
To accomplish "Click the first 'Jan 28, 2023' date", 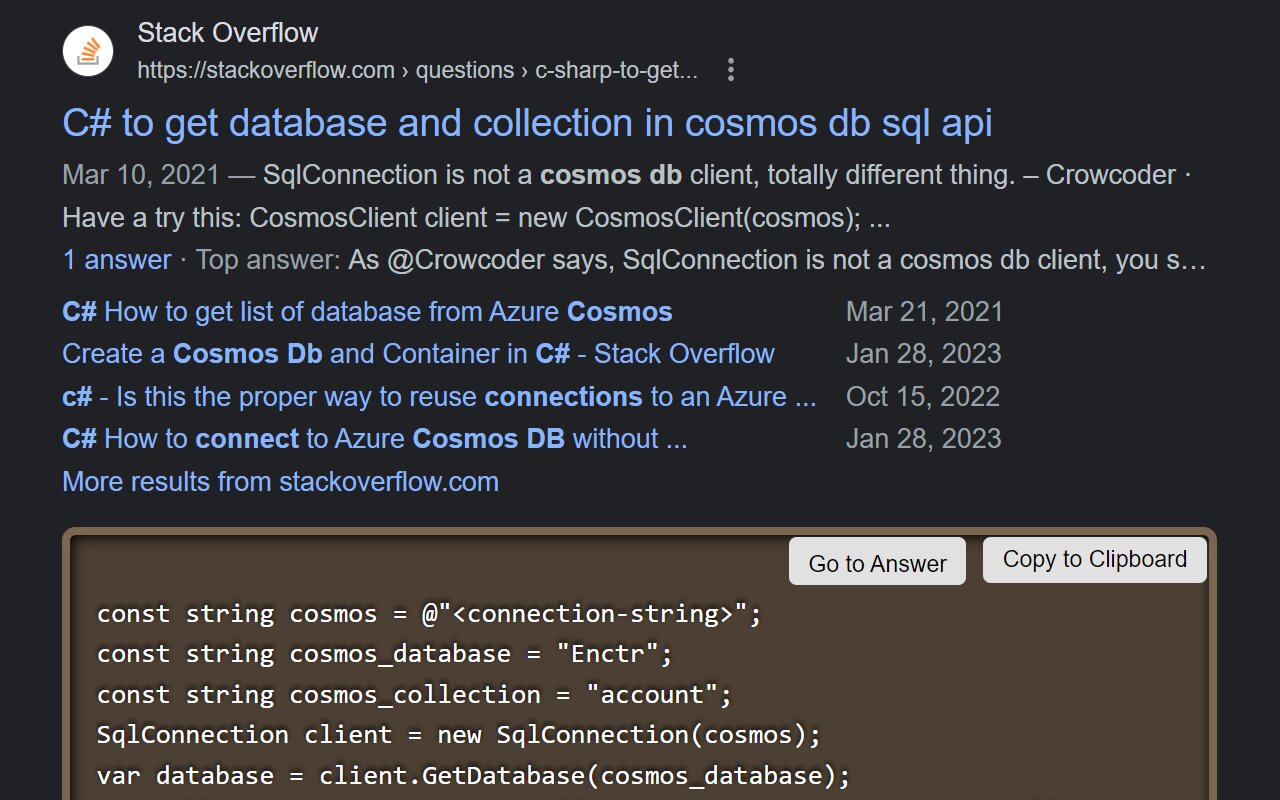I will pyautogui.click(x=923, y=354).
